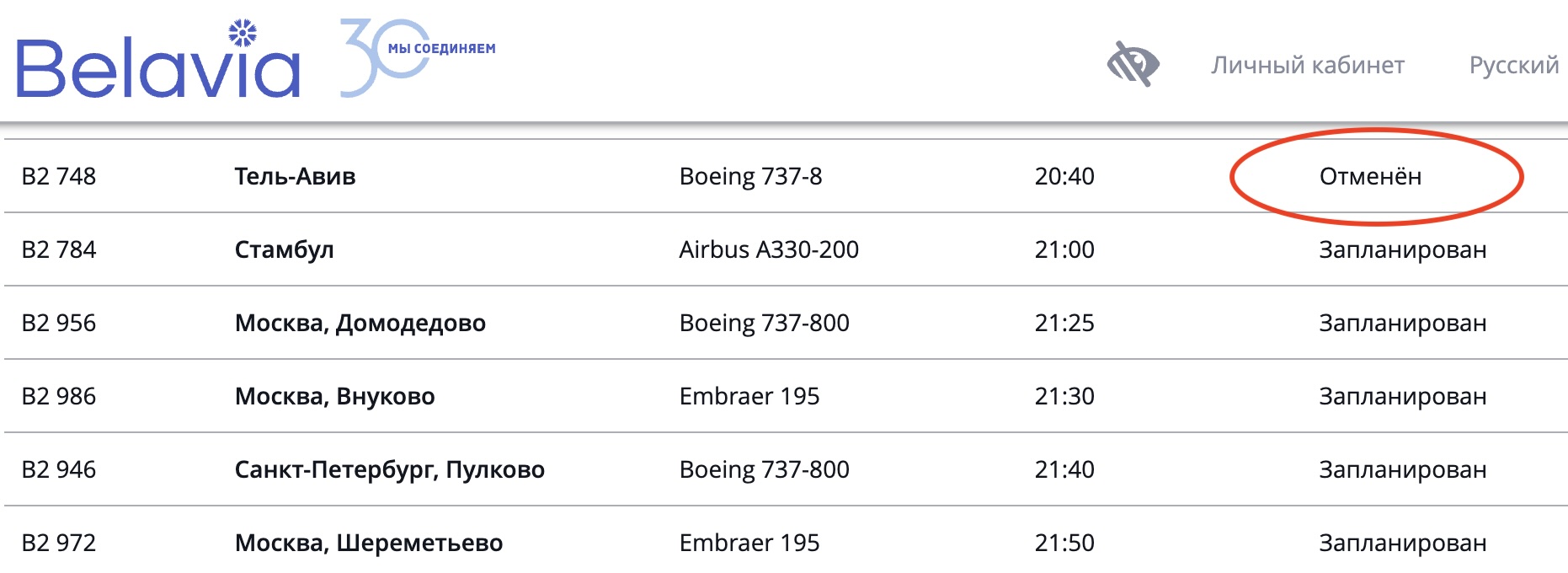Image resolution: width=1568 pixels, height=573 pixels.
Task: Select flight B2 784 row
Action: pyautogui.click(x=59, y=249)
